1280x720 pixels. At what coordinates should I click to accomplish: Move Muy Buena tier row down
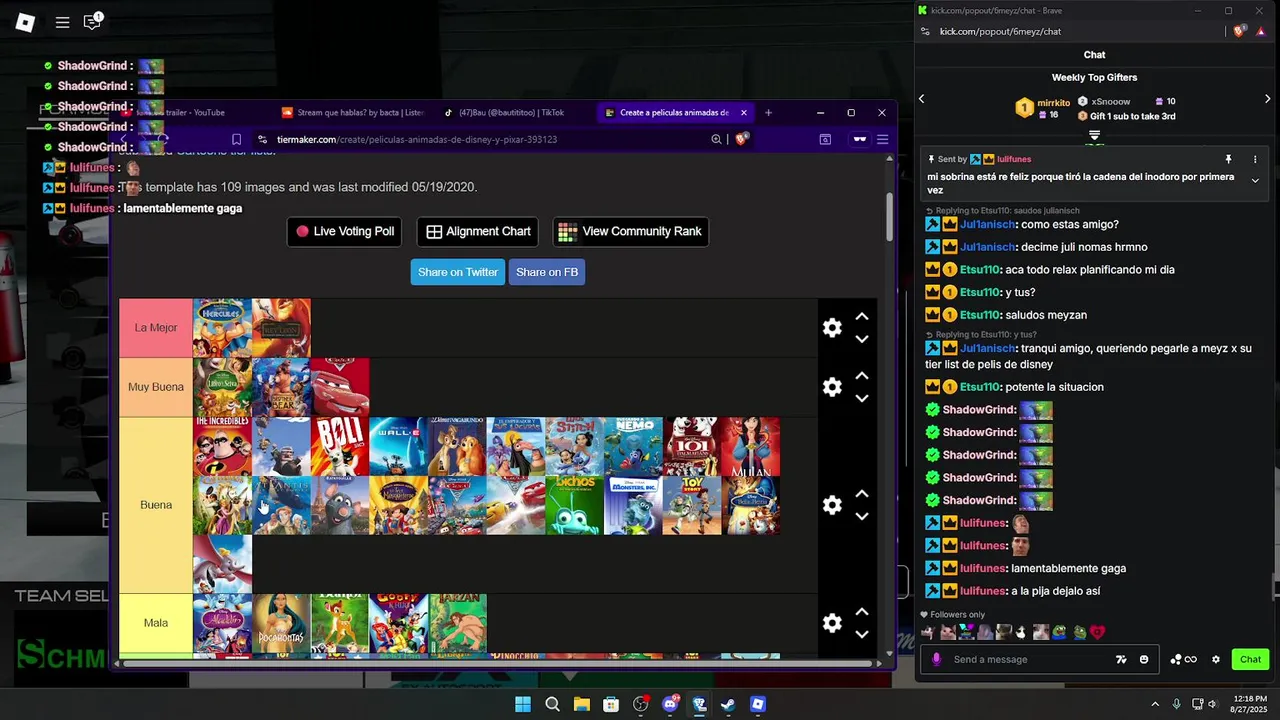tap(862, 398)
